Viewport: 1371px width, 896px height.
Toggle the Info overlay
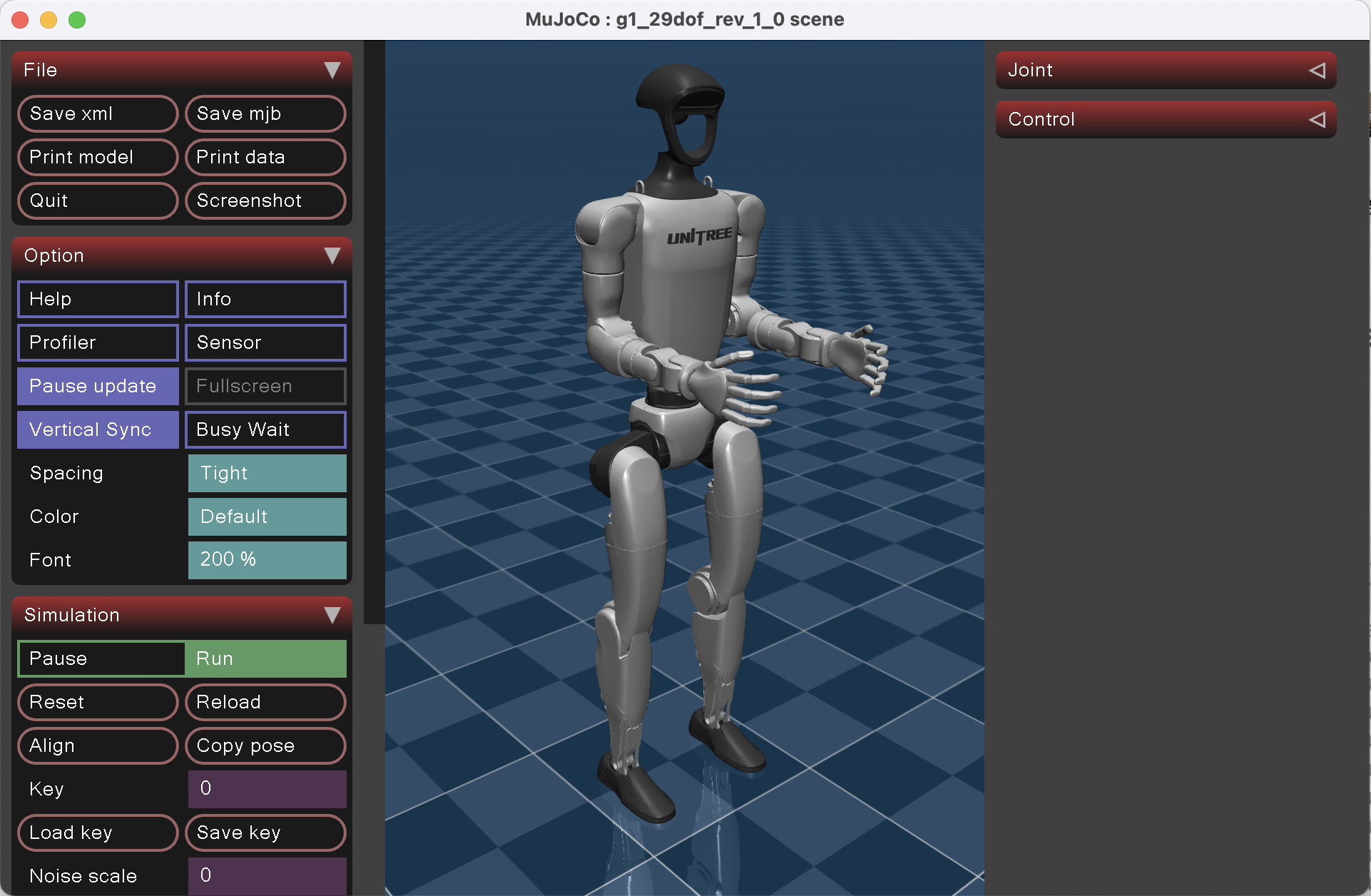click(x=265, y=299)
